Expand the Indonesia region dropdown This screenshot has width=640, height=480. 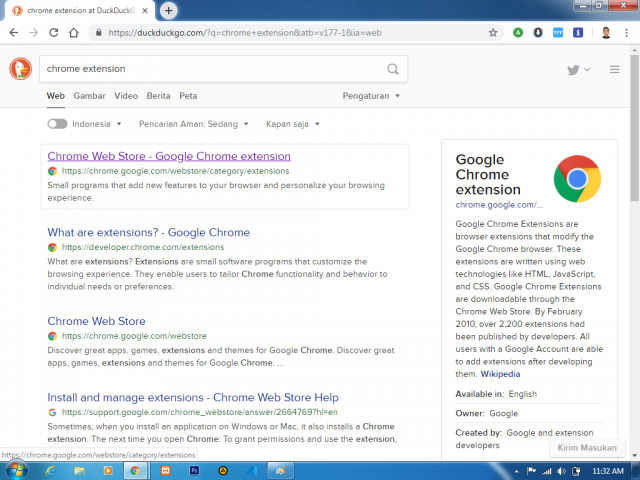point(97,124)
